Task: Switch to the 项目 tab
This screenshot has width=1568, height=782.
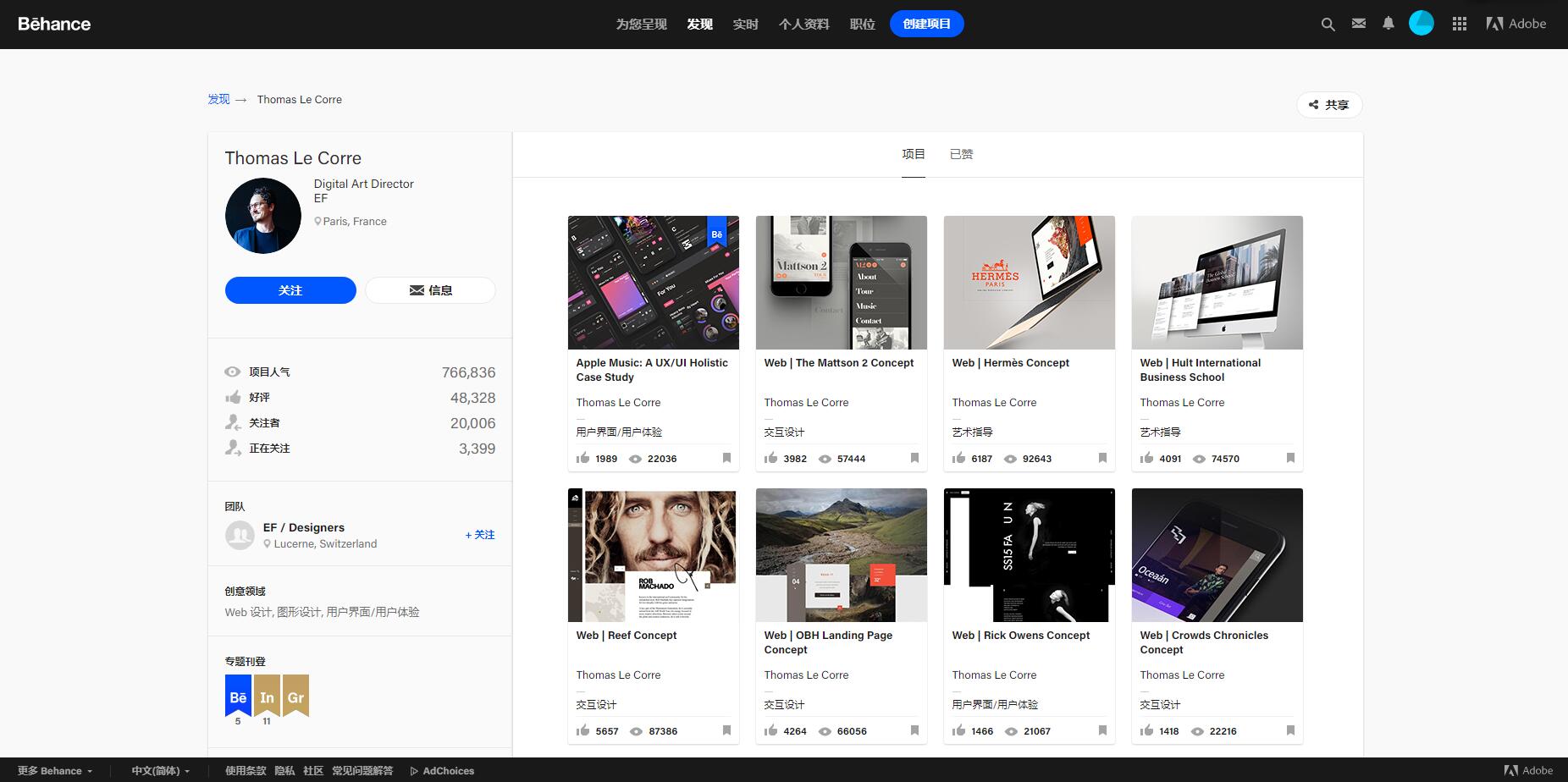Action: click(x=914, y=154)
